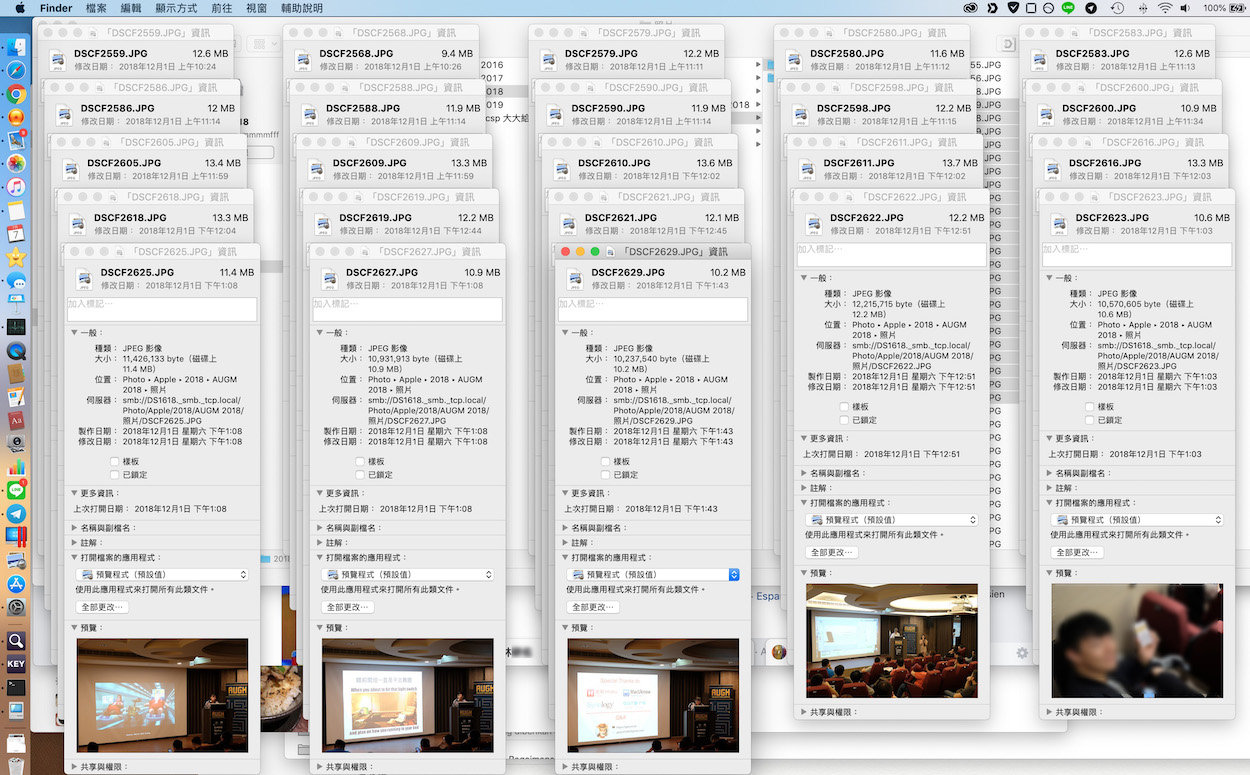Expand 共享與權限 section in DSCF2622.JPG info
This screenshot has width=1250, height=775.
(x=802, y=712)
